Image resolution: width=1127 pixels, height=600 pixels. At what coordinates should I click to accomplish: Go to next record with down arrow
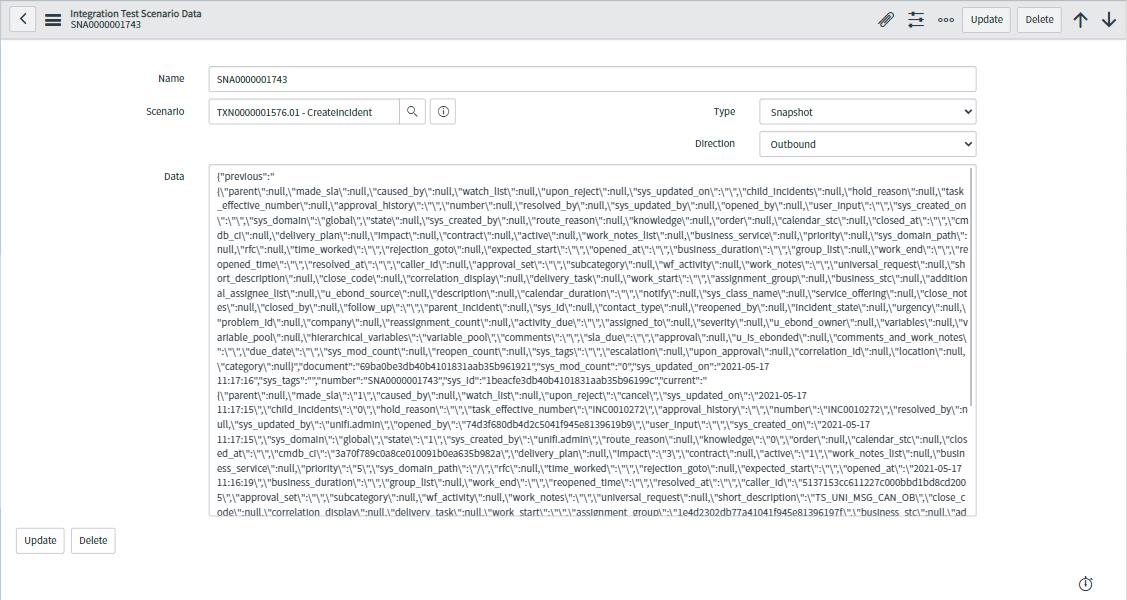point(1108,19)
